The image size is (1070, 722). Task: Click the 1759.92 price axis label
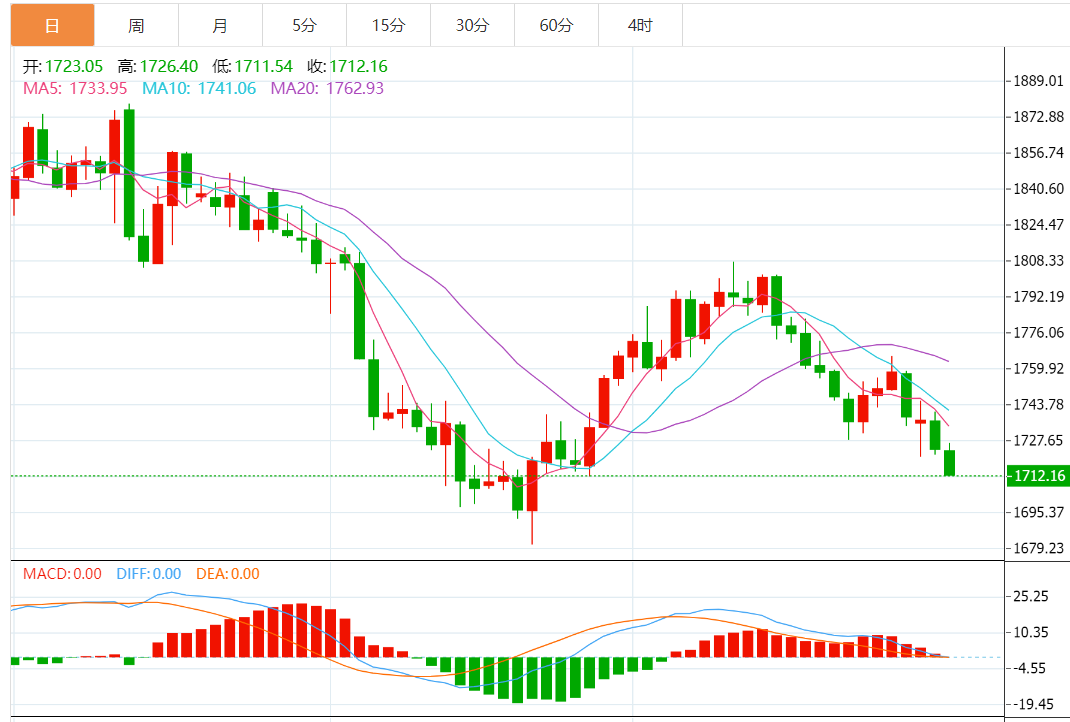click(1038, 369)
